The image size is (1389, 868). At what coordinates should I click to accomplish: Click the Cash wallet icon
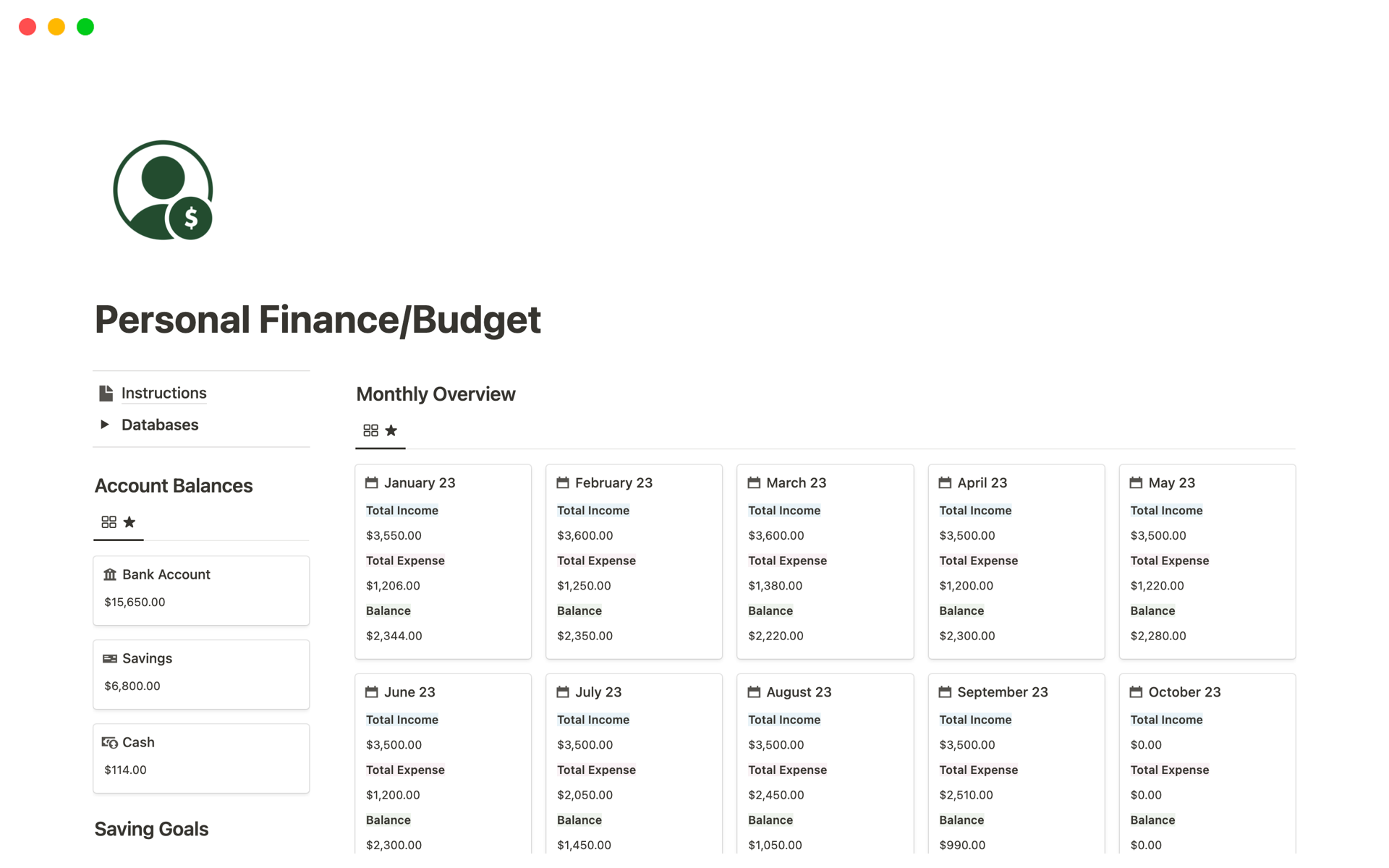(108, 742)
